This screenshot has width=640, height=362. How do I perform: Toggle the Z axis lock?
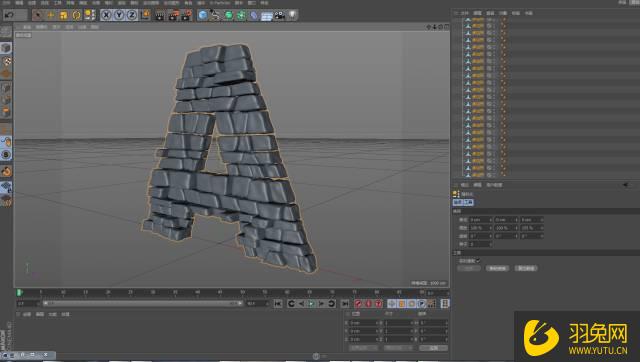[131, 15]
